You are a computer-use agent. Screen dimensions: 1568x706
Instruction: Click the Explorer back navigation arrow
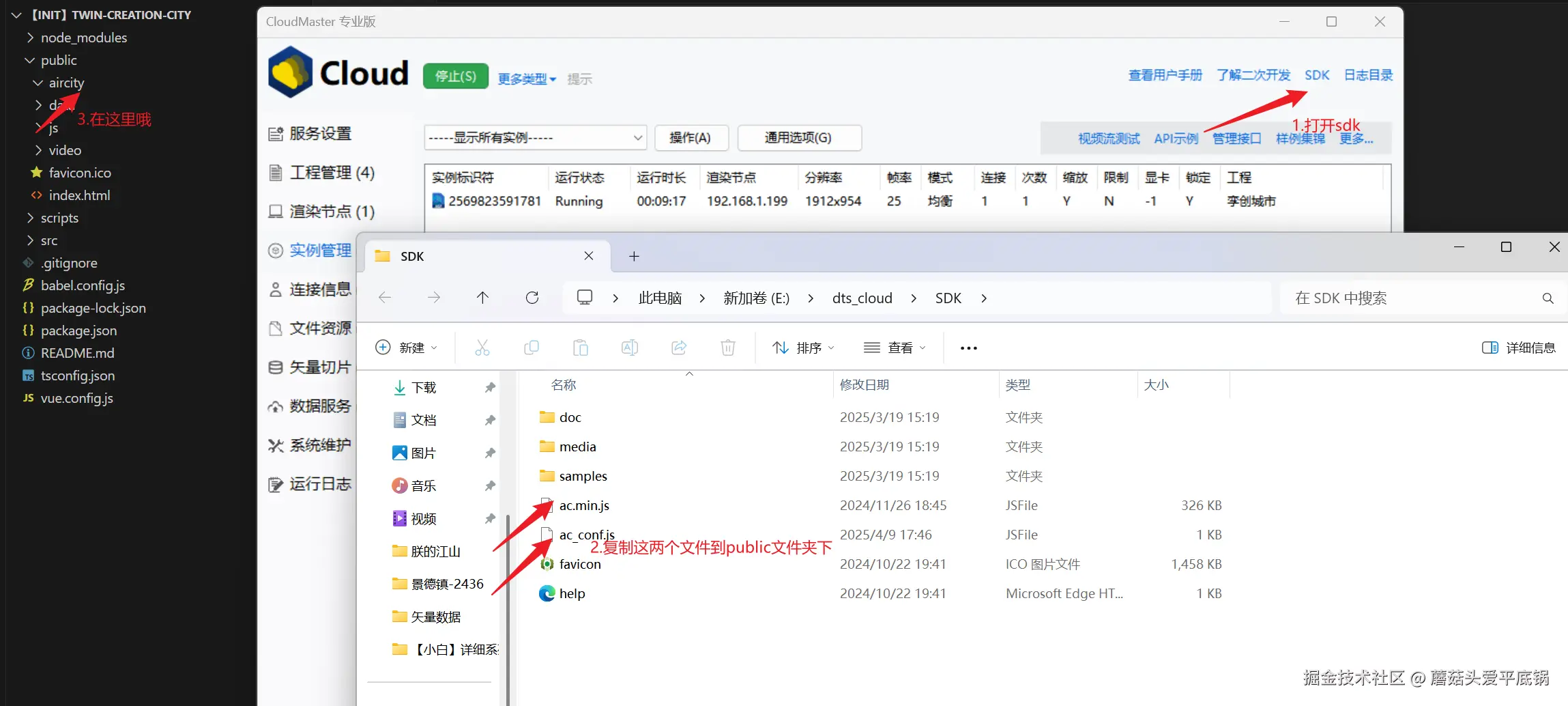tap(385, 298)
